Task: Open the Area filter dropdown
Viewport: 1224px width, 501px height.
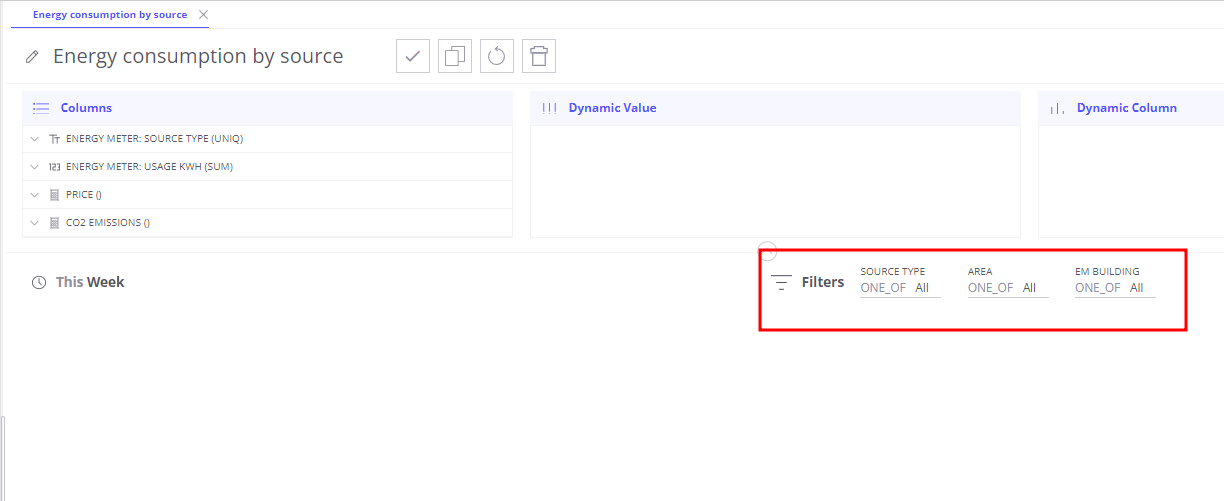Action: point(1007,288)
